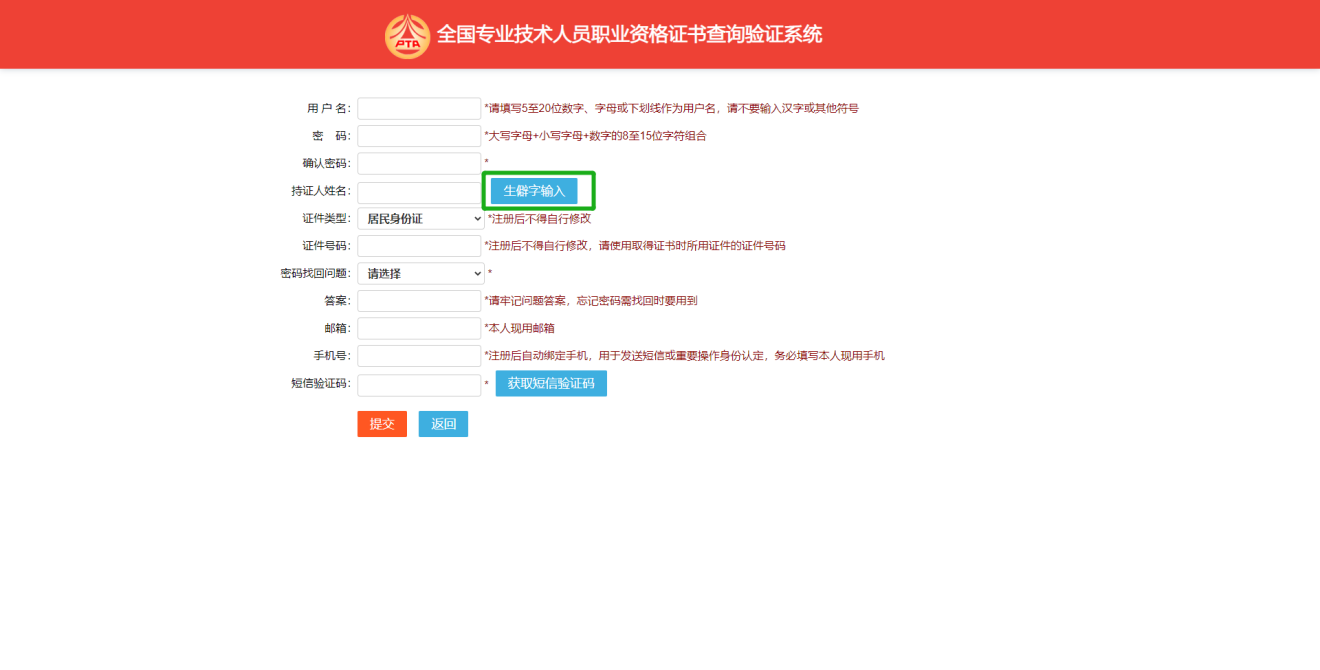Click the 确认密码 confirm password field

418,163
